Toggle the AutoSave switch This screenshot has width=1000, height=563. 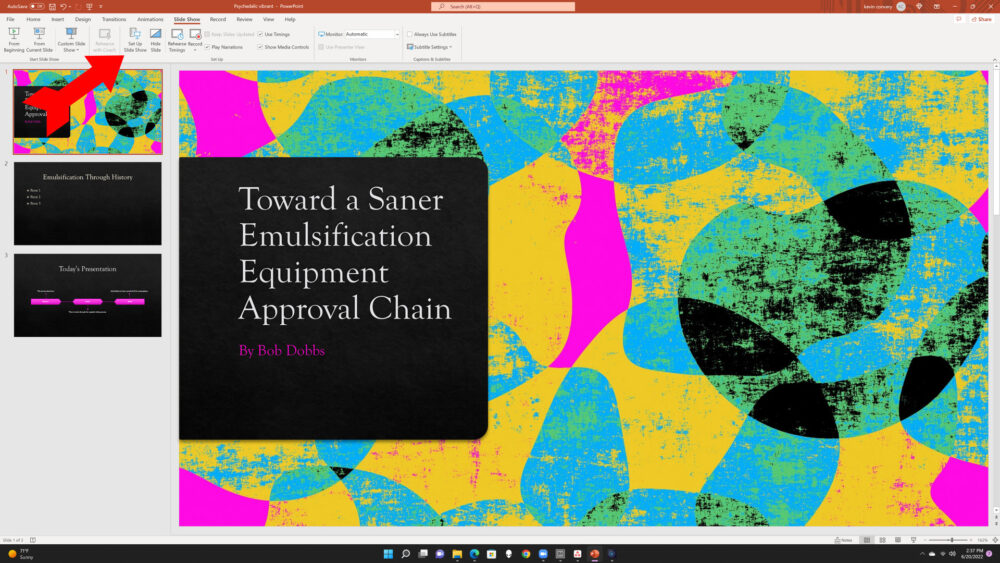click(x=37, y=6)
